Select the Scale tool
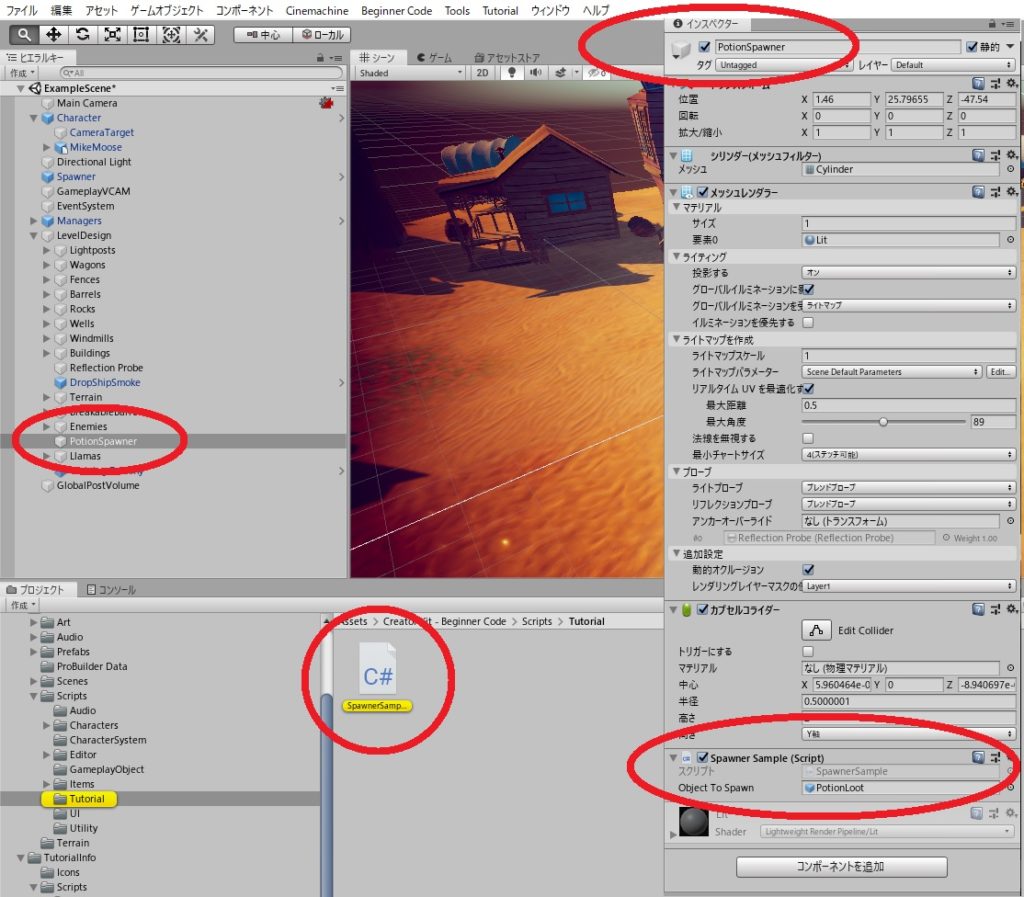 (112, 35)
